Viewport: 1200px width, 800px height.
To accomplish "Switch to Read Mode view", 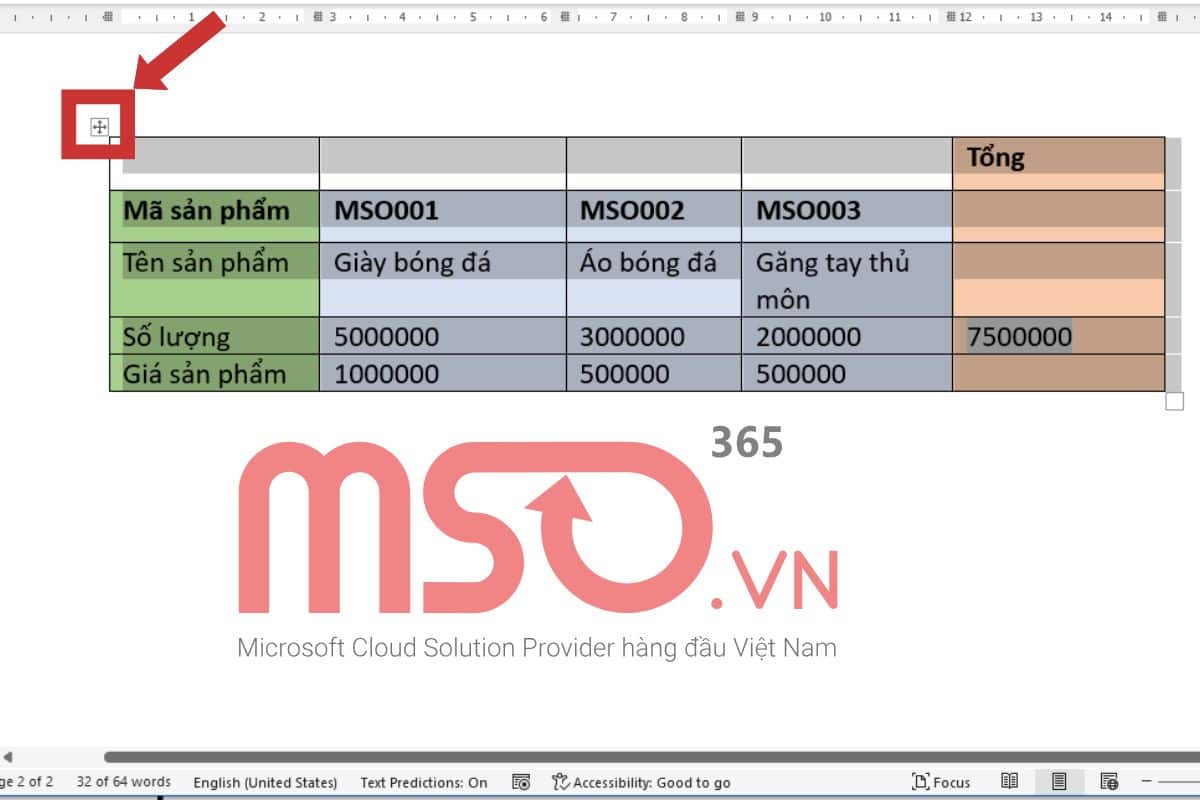I will [1010, 782].
